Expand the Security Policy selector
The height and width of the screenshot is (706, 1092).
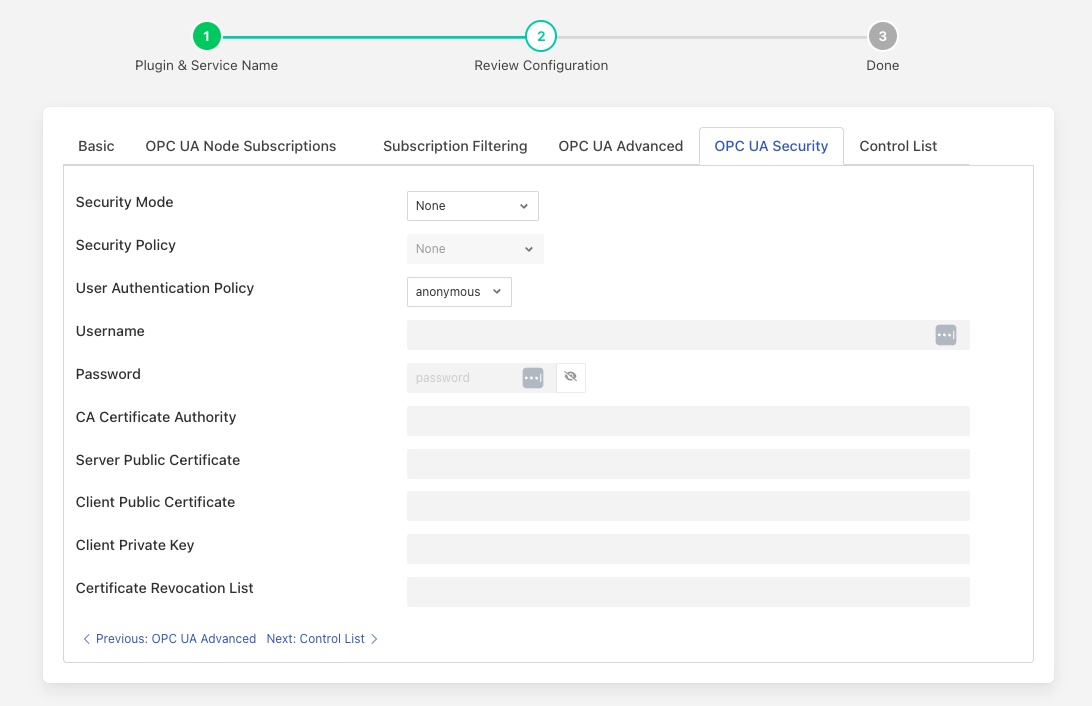475,248
